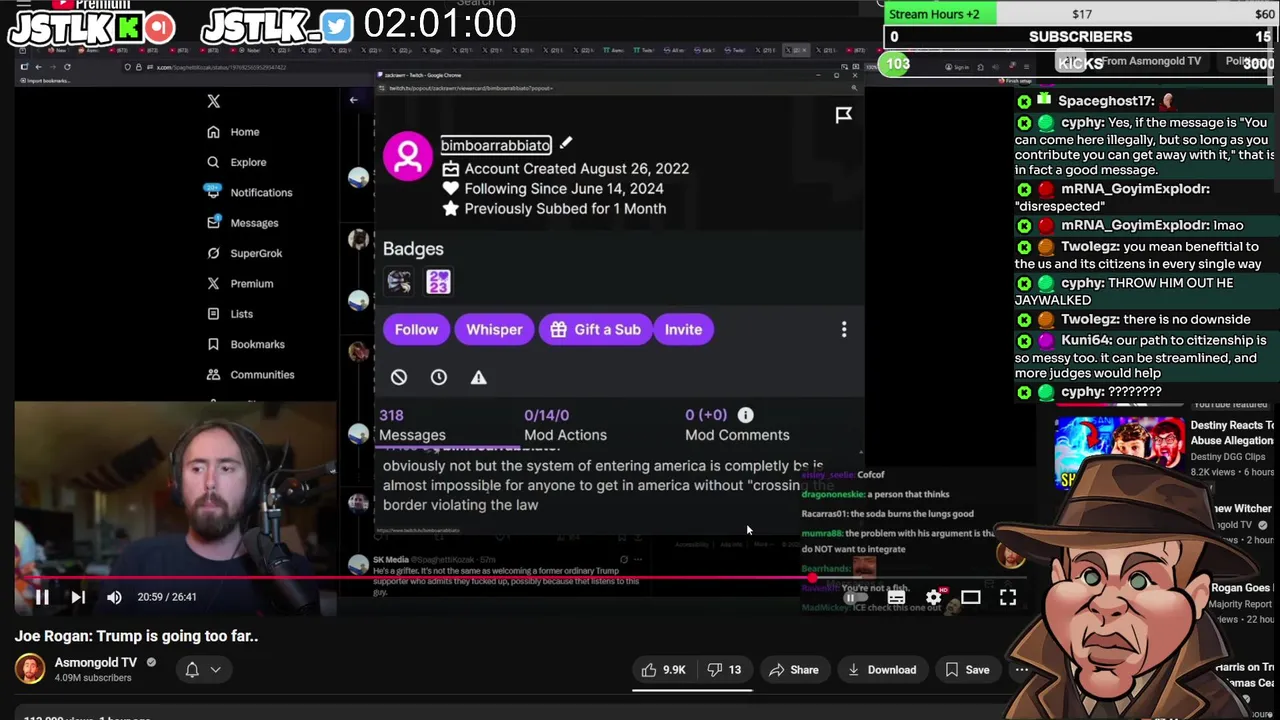Switch to the Messages tab

tap(412, 425)
